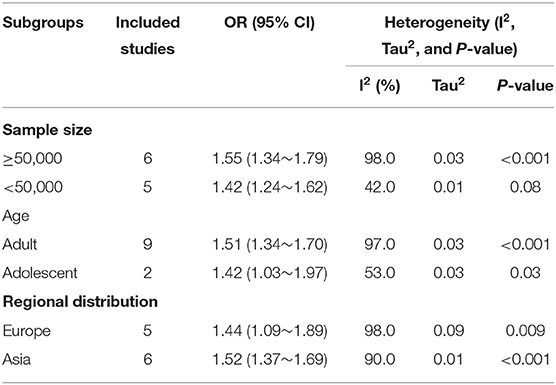556x385 pixels.
Task: Click the 1.42 (1.03~1.97) odds ratio cell
Action: 270,273
